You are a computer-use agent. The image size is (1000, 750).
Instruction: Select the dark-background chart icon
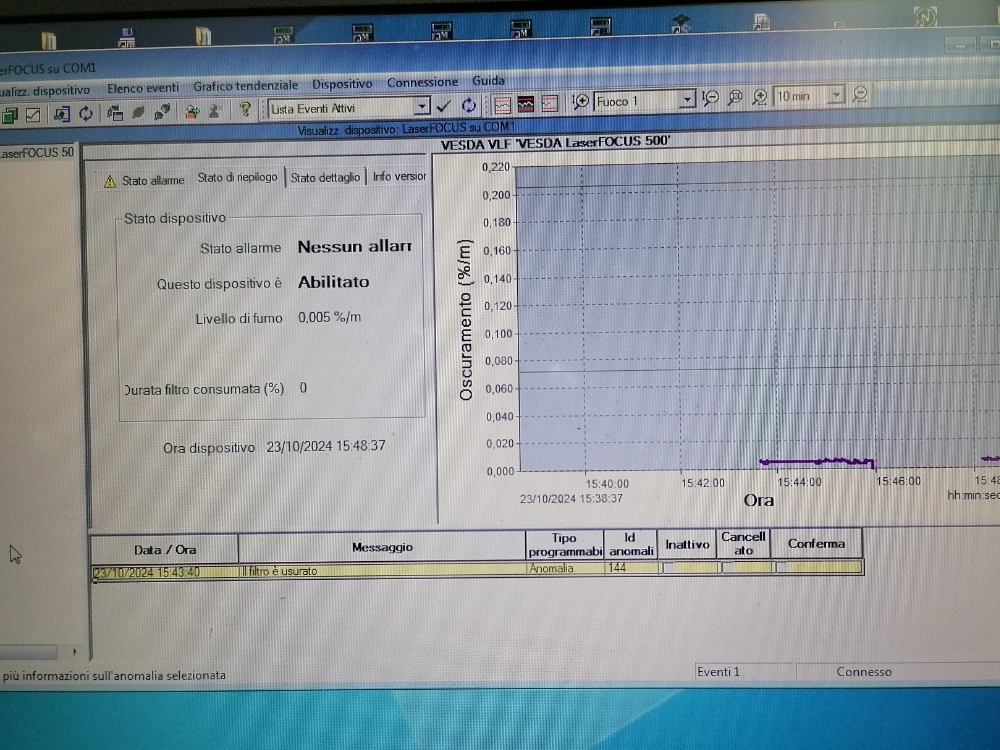526,103
